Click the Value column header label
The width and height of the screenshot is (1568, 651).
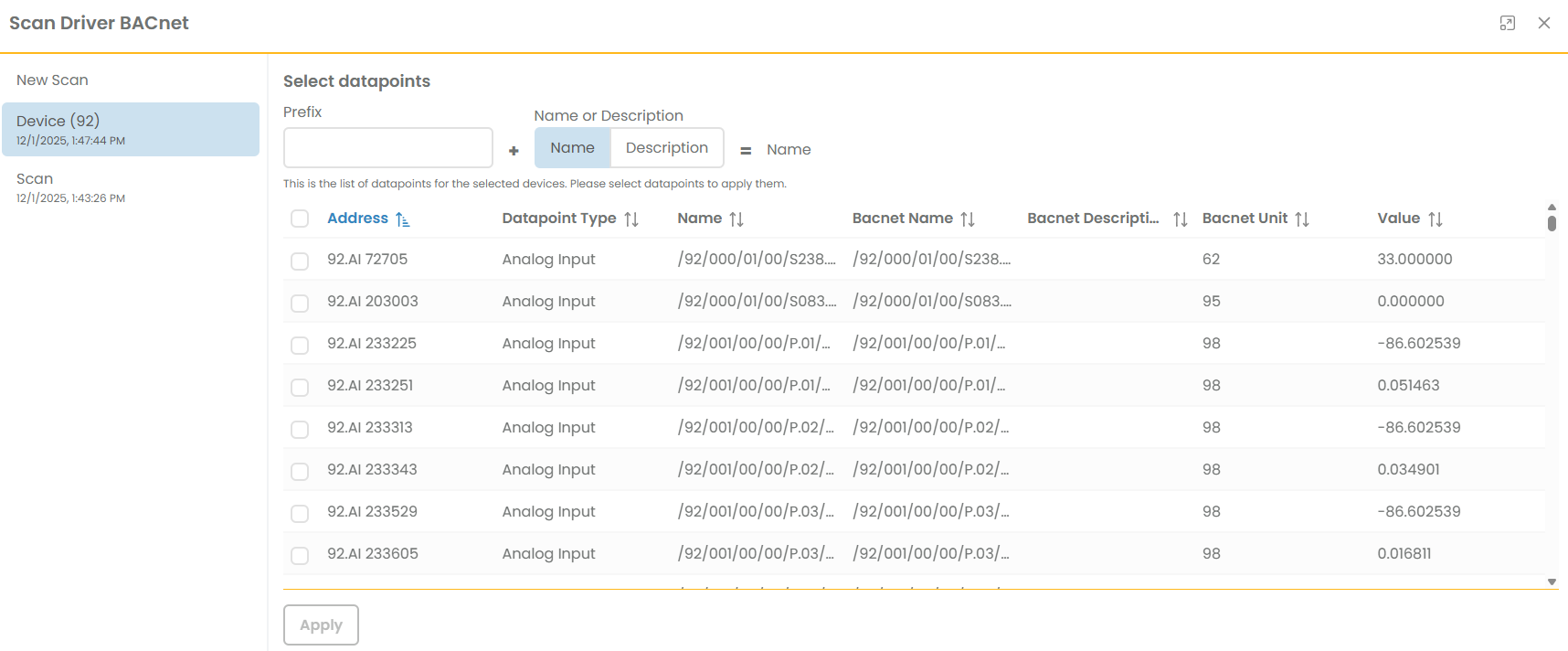coord(1399,219)
